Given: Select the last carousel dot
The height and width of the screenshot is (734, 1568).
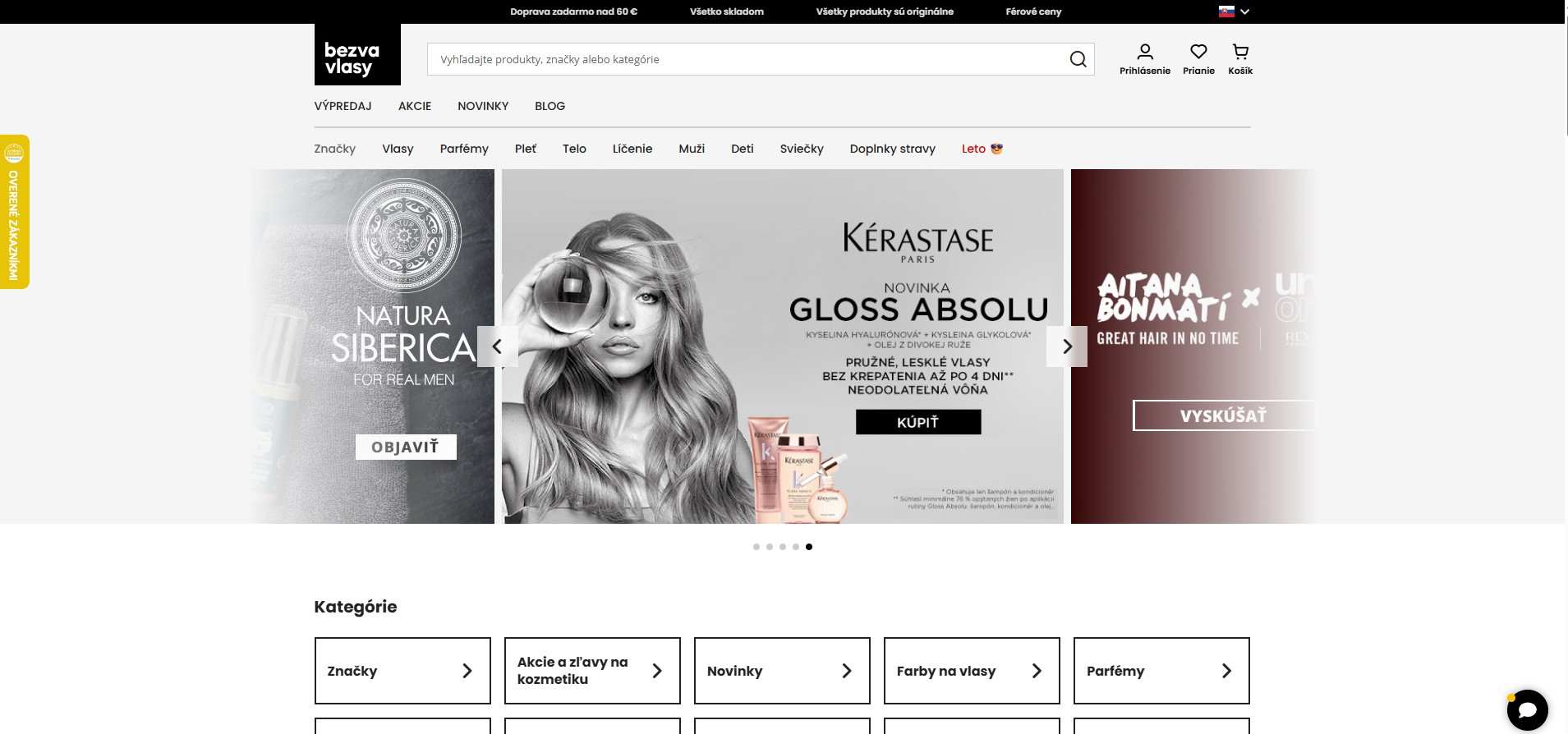Looking at the screenshot, I should coord(809,547).
